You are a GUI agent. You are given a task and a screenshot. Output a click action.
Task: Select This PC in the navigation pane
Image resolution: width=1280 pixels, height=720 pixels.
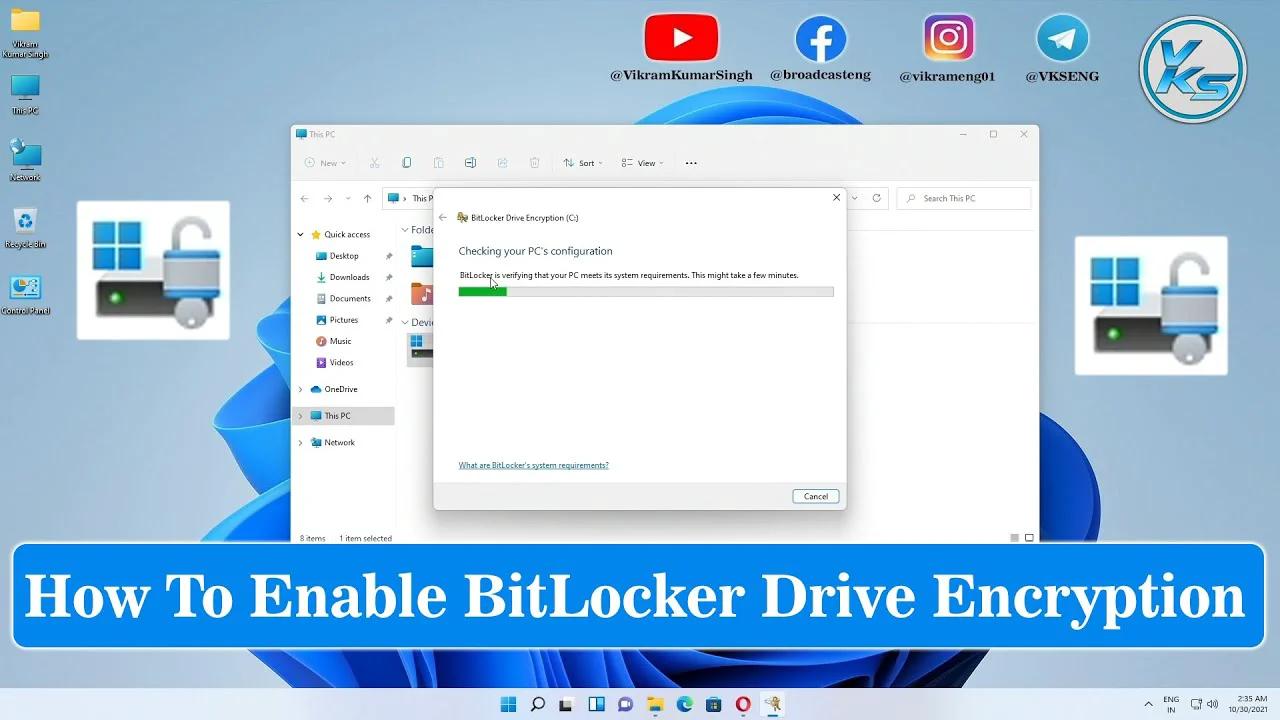tap(336, 415)
